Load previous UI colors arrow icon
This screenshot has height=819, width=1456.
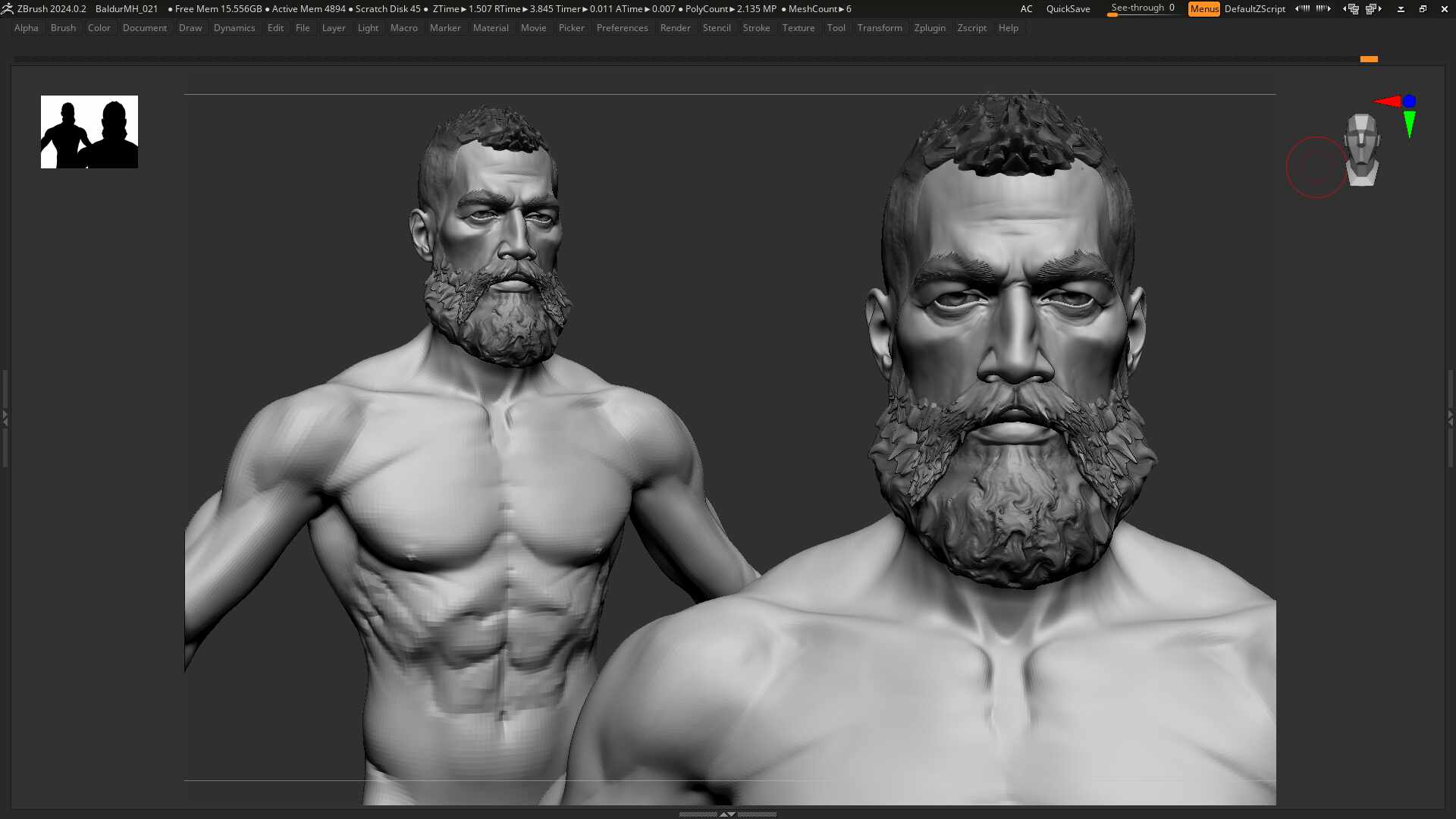pyautogui.click(x=1303, y=9)
